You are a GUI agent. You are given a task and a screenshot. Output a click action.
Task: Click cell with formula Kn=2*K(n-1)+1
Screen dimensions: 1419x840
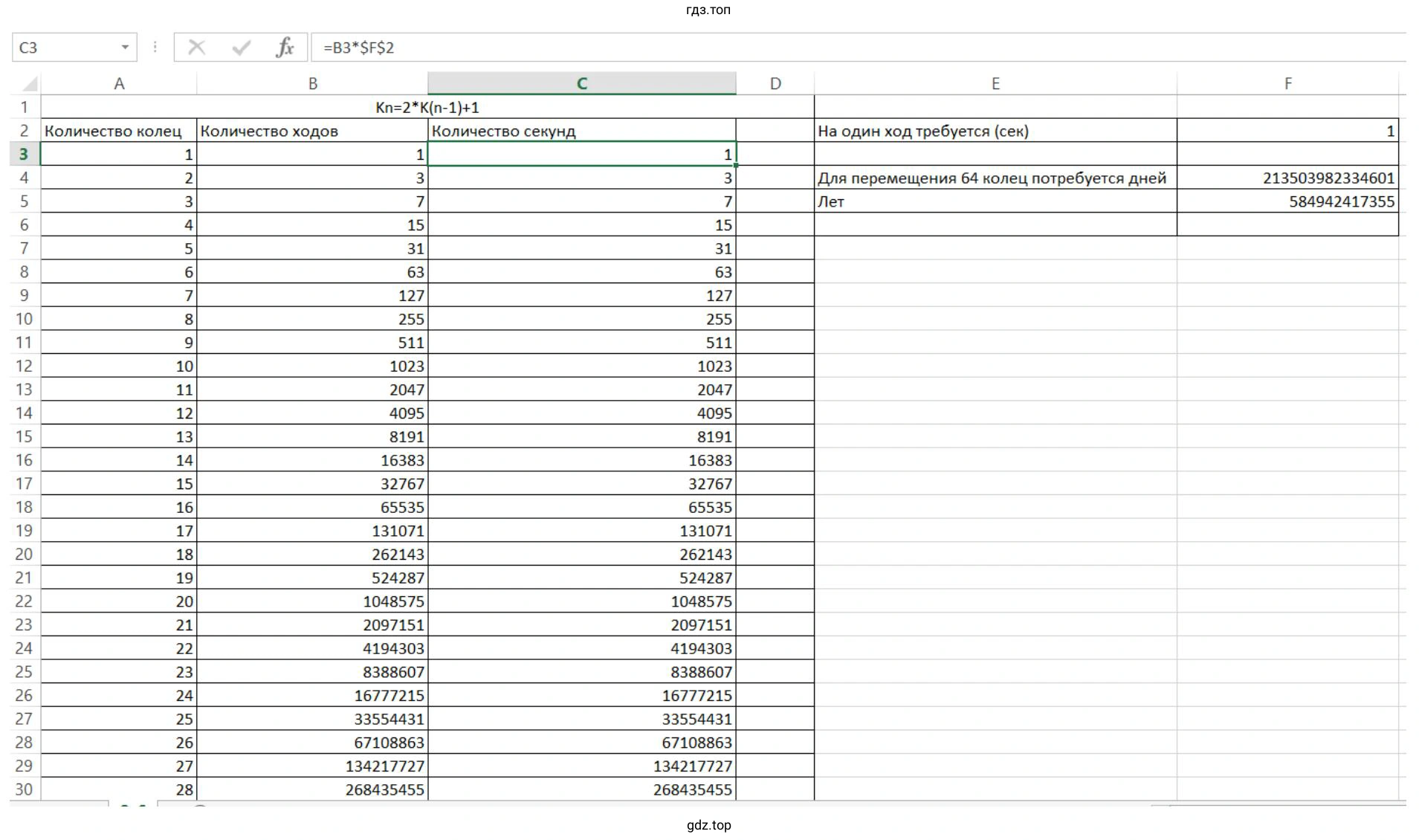[x=427, y=107]
